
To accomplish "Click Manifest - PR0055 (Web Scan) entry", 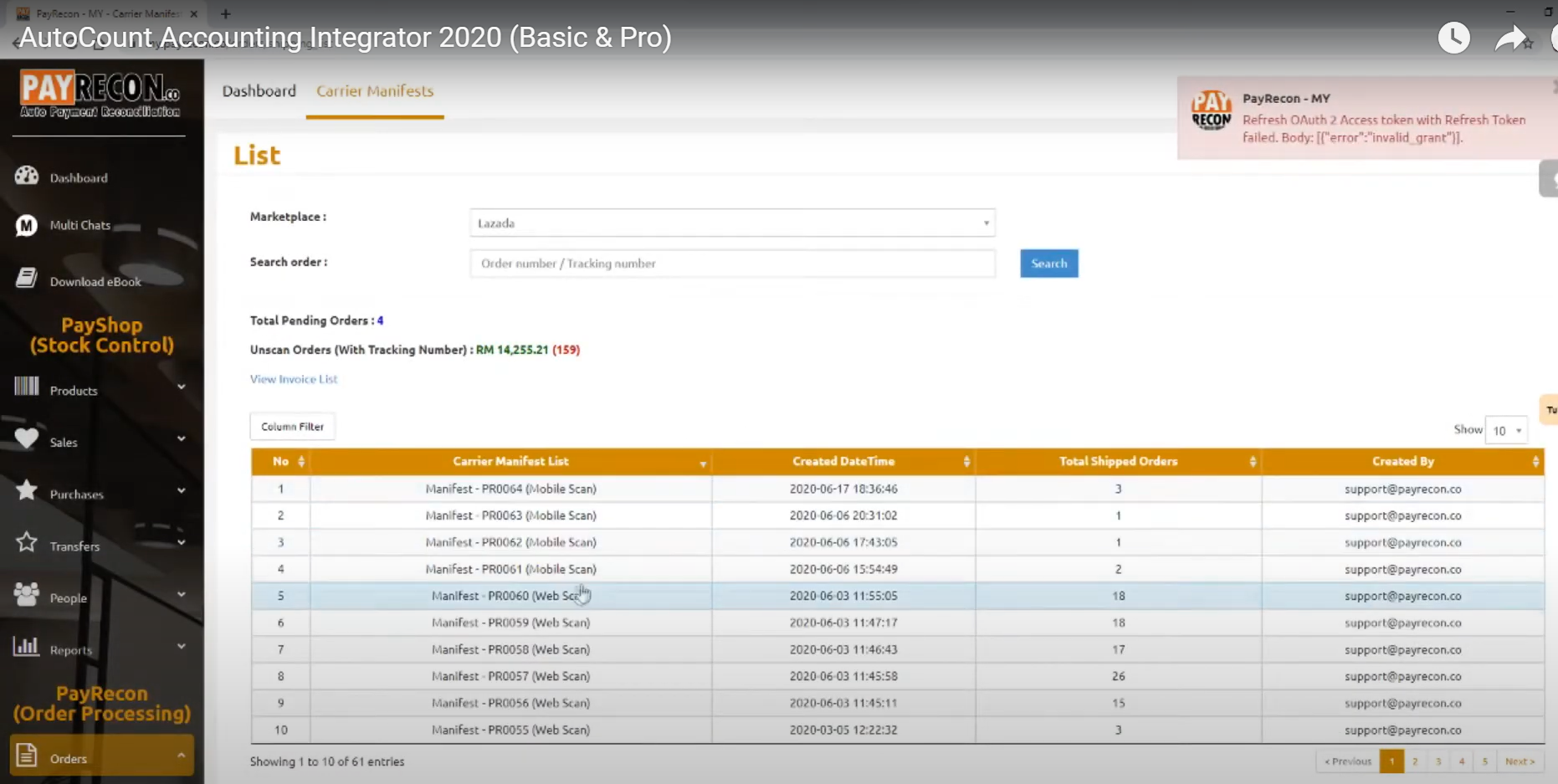I will 510,730.
